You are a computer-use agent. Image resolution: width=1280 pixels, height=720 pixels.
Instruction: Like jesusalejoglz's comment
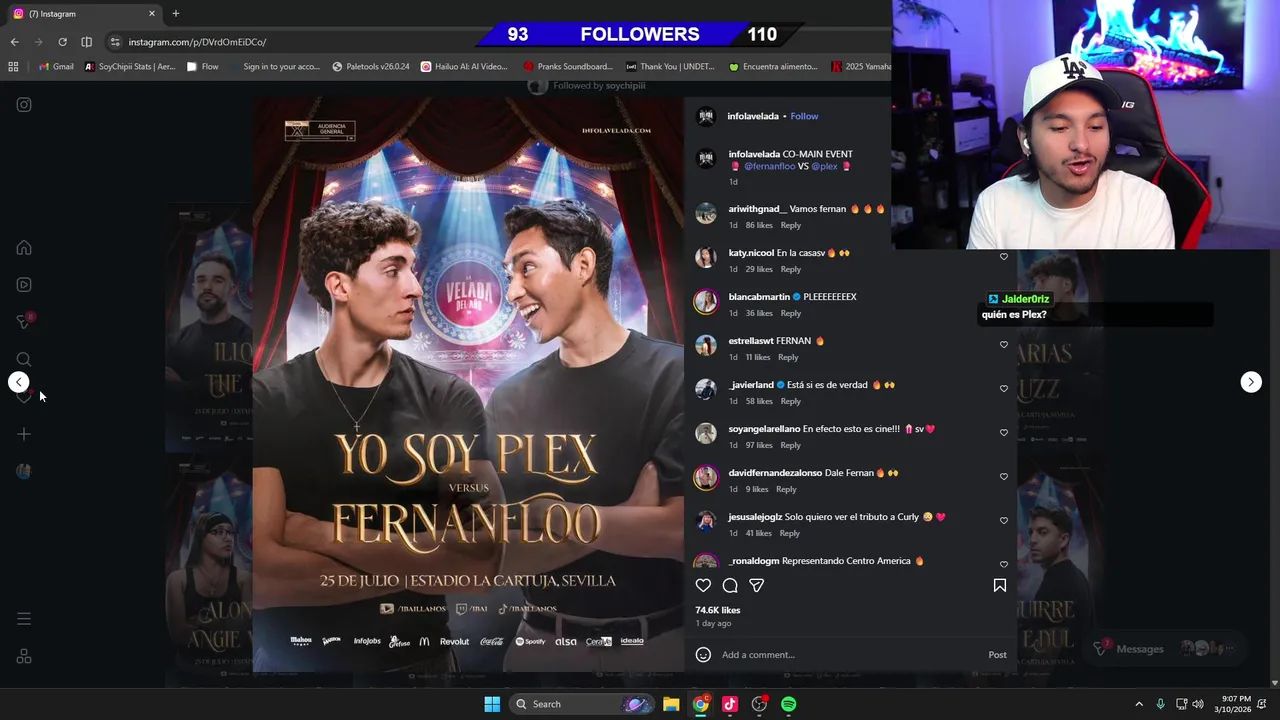pyautogui.click(x=1004, y=521)
